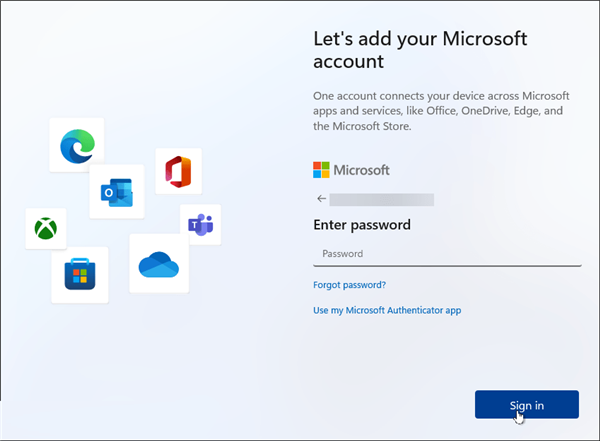Open the Forgot password? link

(x=349, y=285)
